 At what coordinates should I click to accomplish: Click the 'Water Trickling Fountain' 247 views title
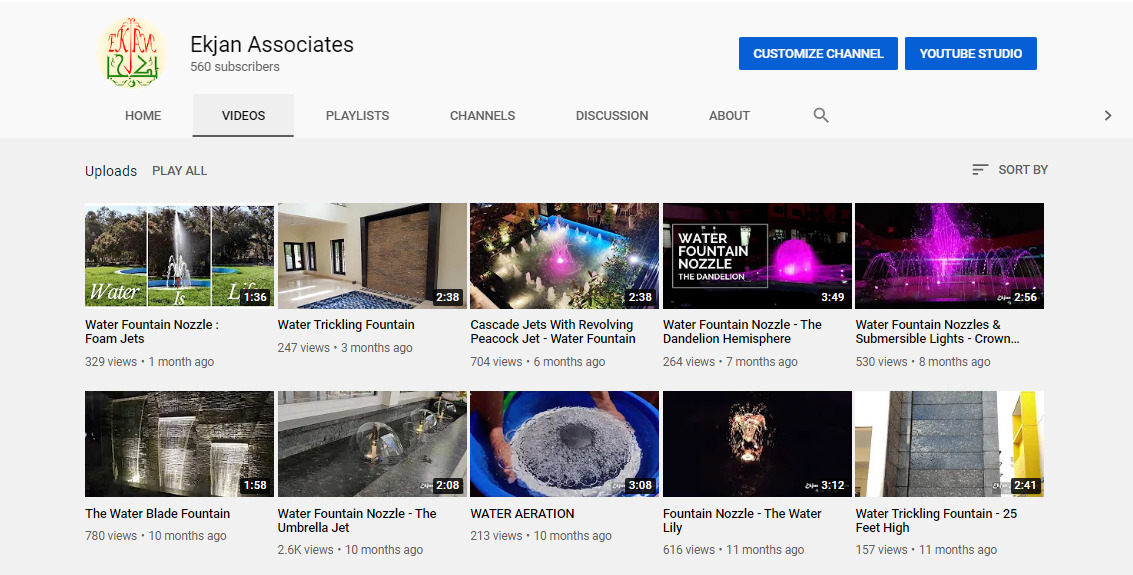[346, 325]
